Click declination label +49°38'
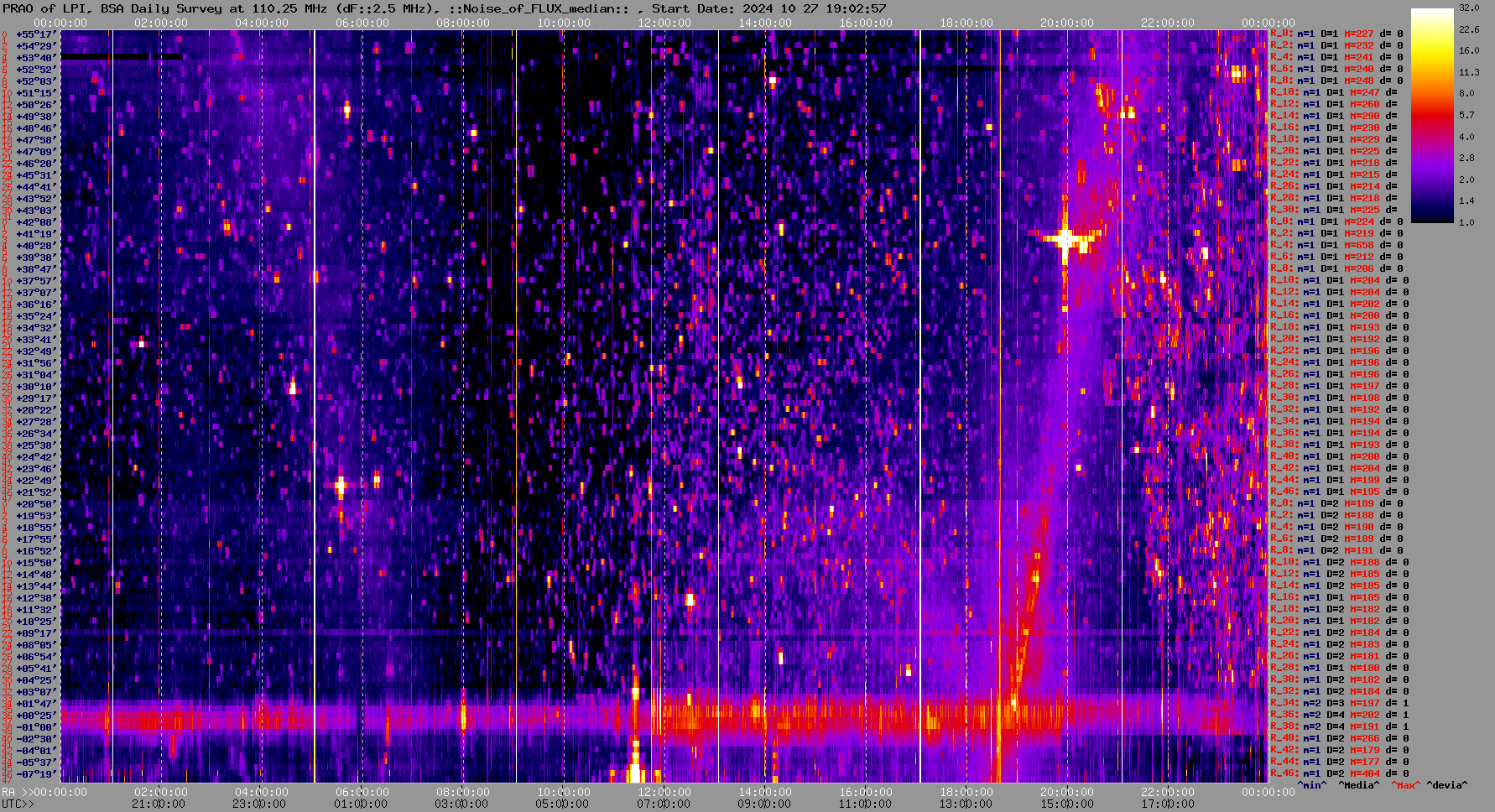 point(36,116)
